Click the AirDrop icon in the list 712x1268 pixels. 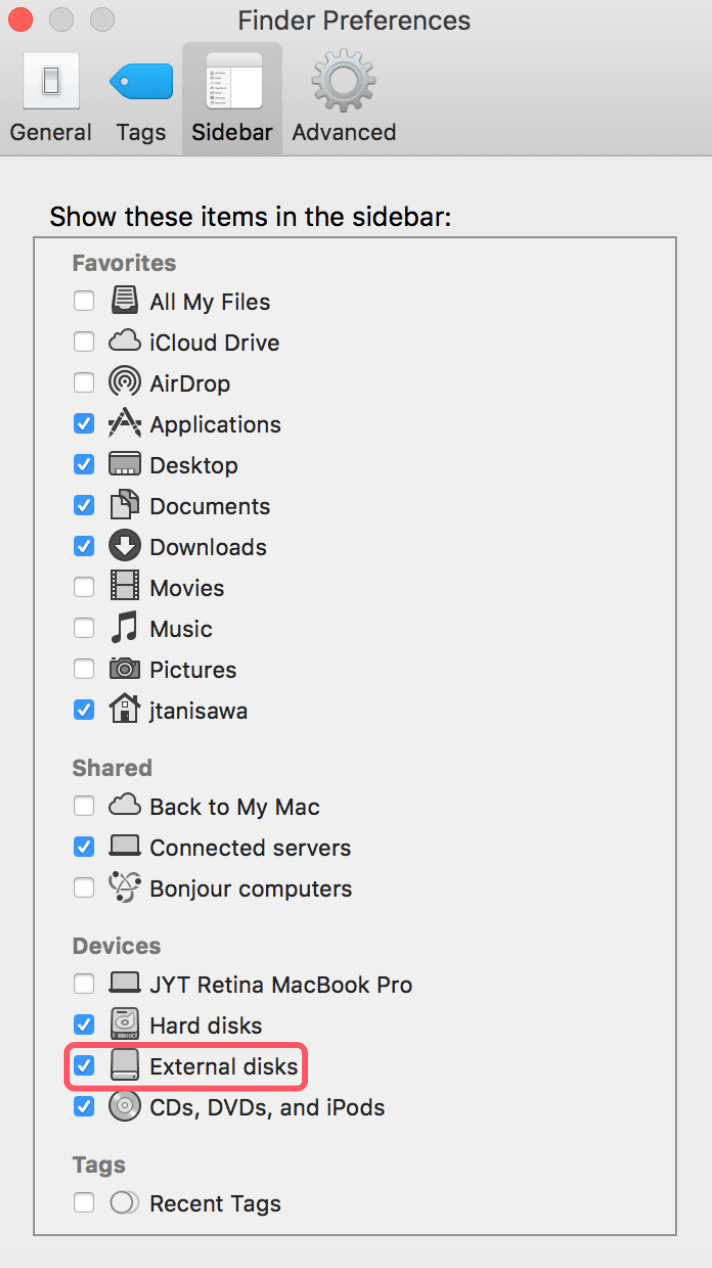click(x=124, y=383)
